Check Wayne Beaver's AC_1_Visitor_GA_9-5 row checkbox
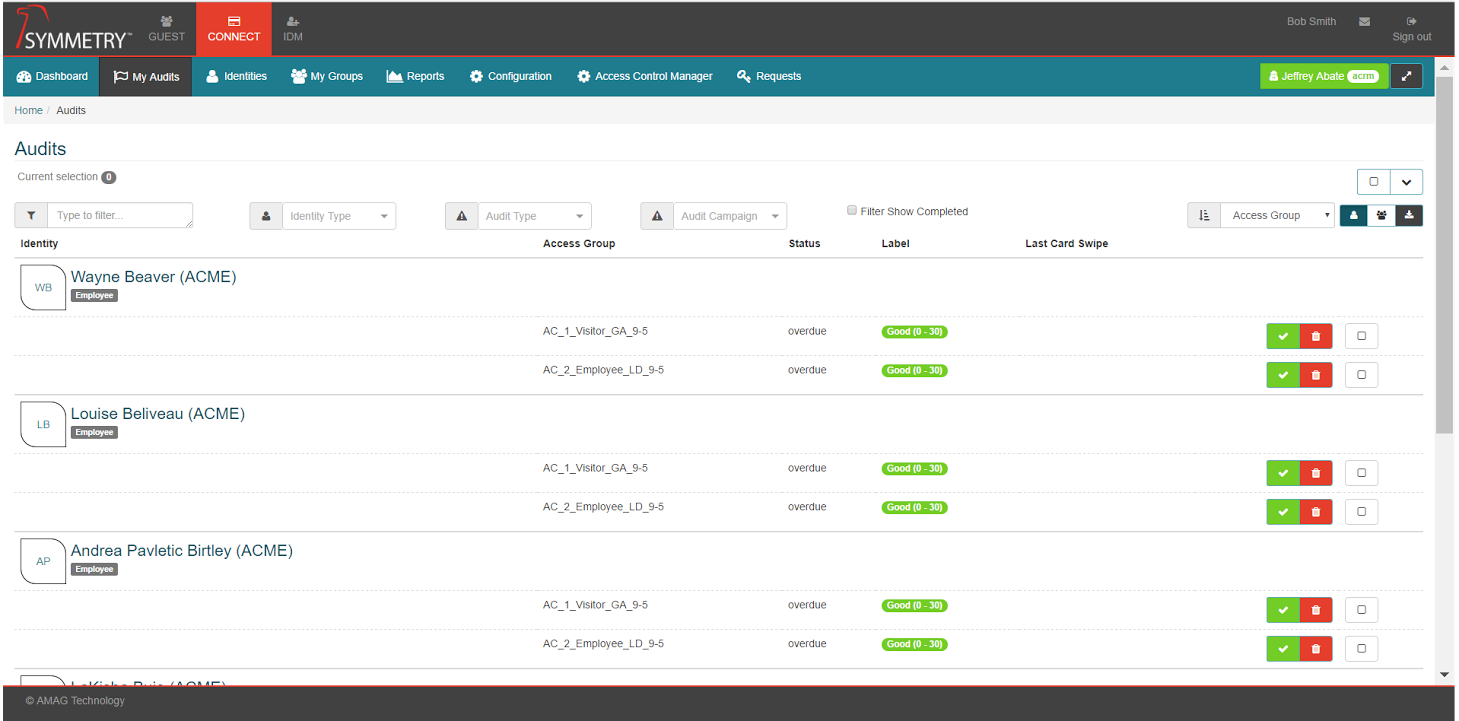The image size is (1459, 721). (1361, 336)
